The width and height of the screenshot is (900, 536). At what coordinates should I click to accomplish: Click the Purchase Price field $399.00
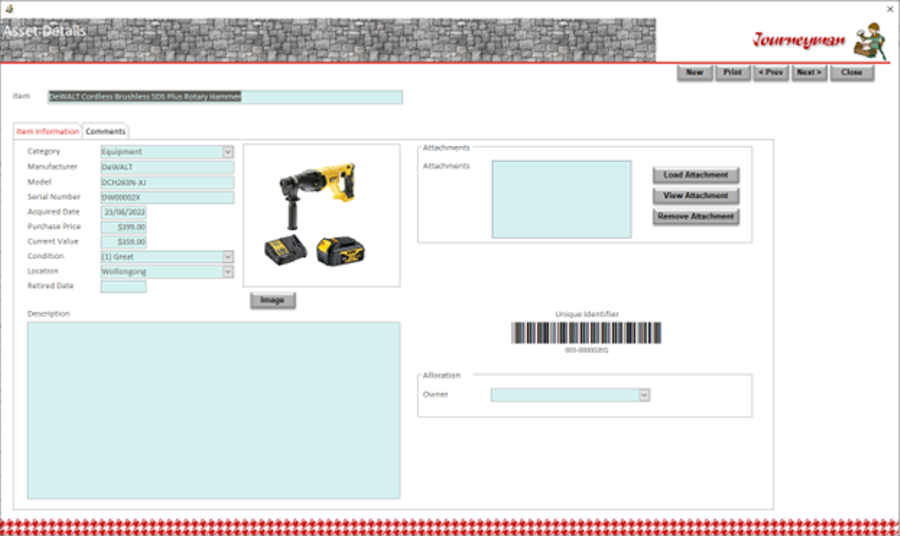point(123,227)
